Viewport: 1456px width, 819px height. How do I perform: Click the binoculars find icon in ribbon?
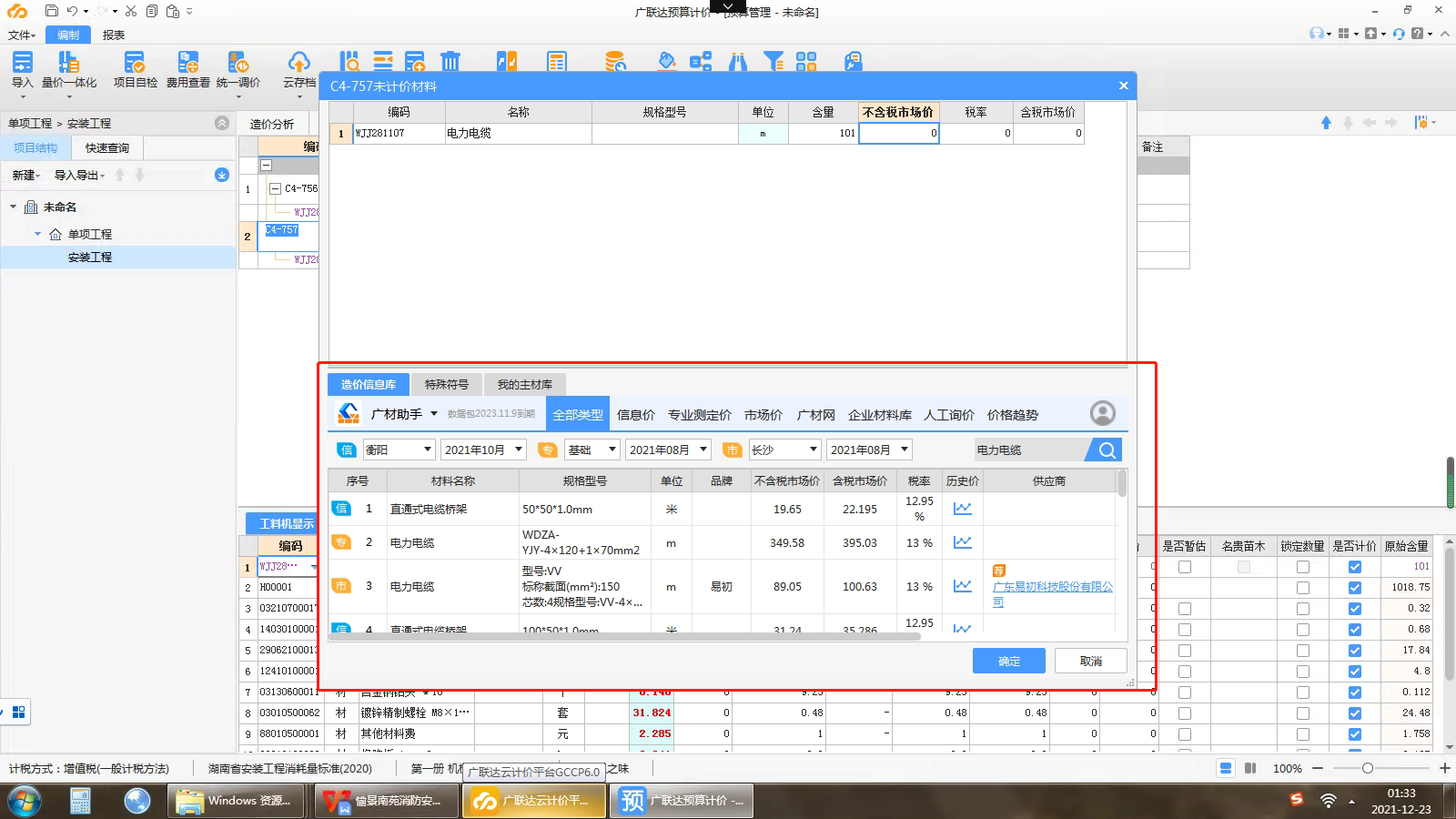pyautogui.click(x=738, y=61)
